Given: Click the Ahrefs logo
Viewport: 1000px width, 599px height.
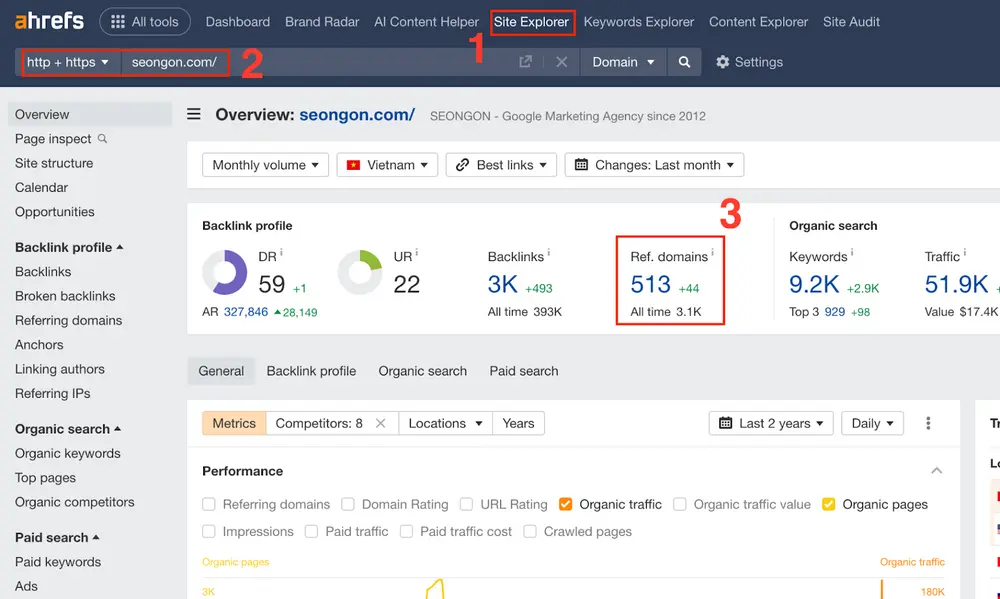Looking at the screenshot, I should pos(49,21).
